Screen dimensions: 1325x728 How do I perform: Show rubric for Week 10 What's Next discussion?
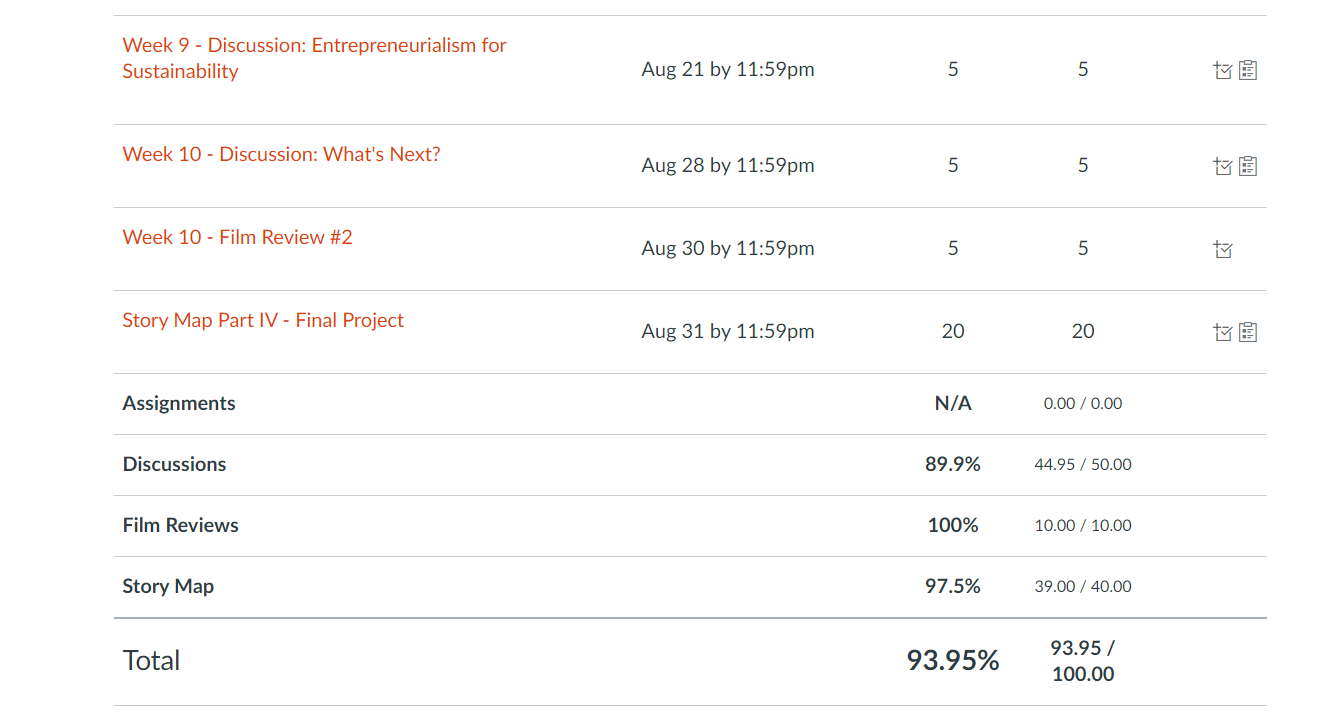tap(1248, 166)
